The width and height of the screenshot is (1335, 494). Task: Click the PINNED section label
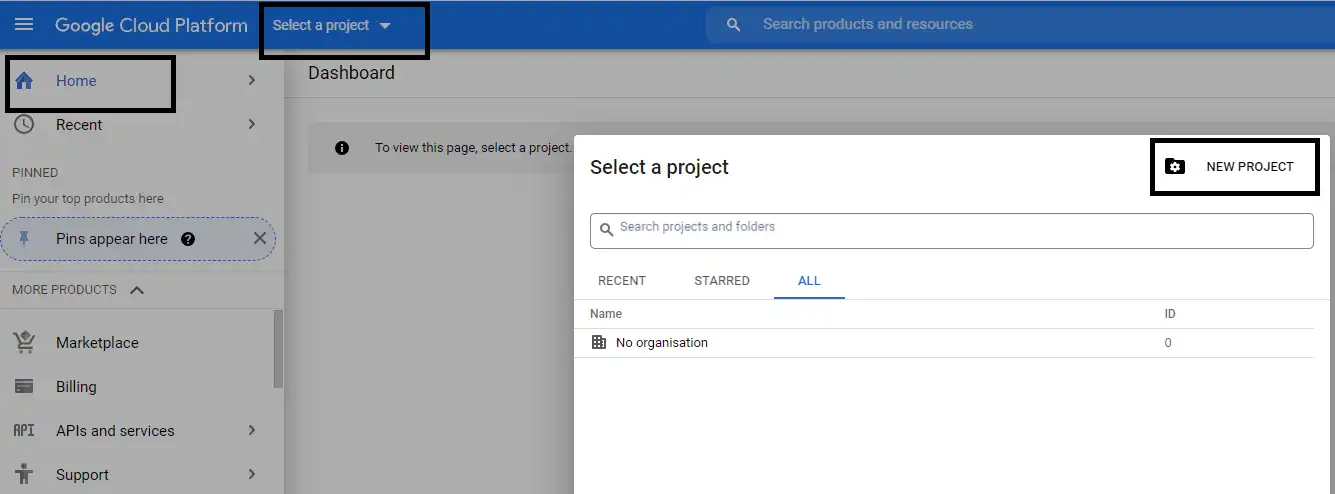tap(35, 173)
